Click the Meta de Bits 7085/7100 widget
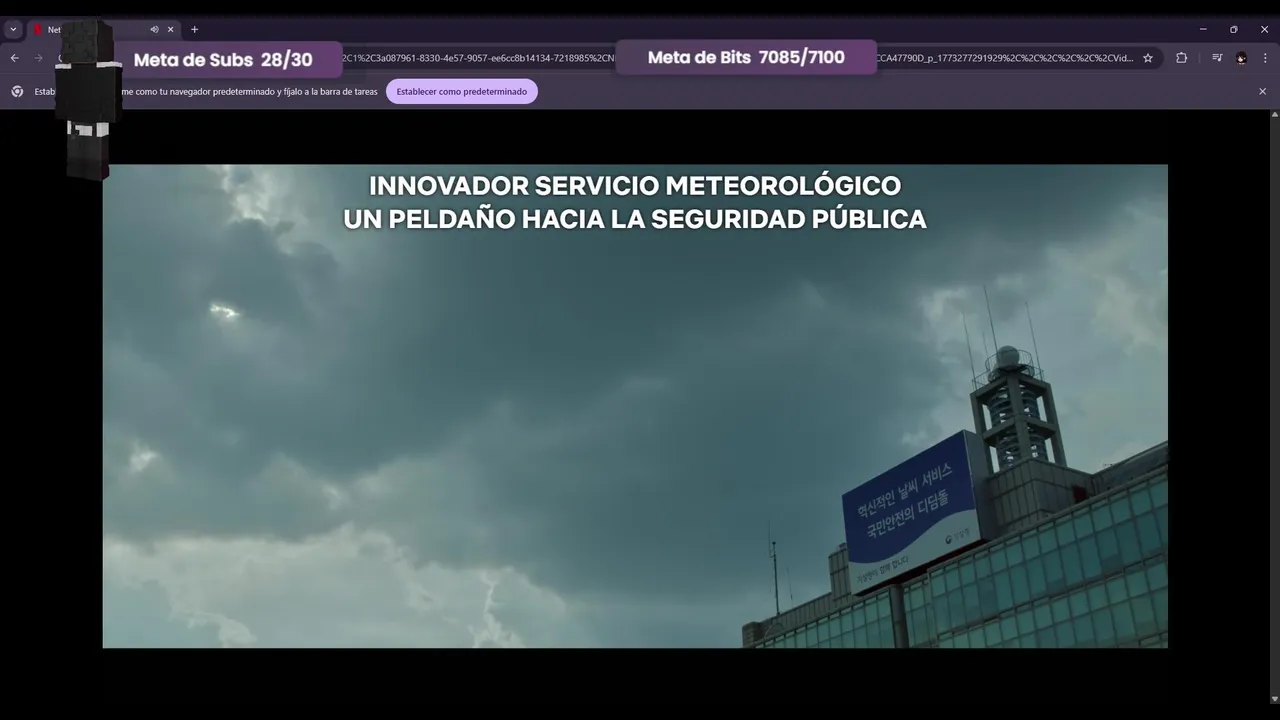Viewport: 1280px width, 720px height. point(746,57)
